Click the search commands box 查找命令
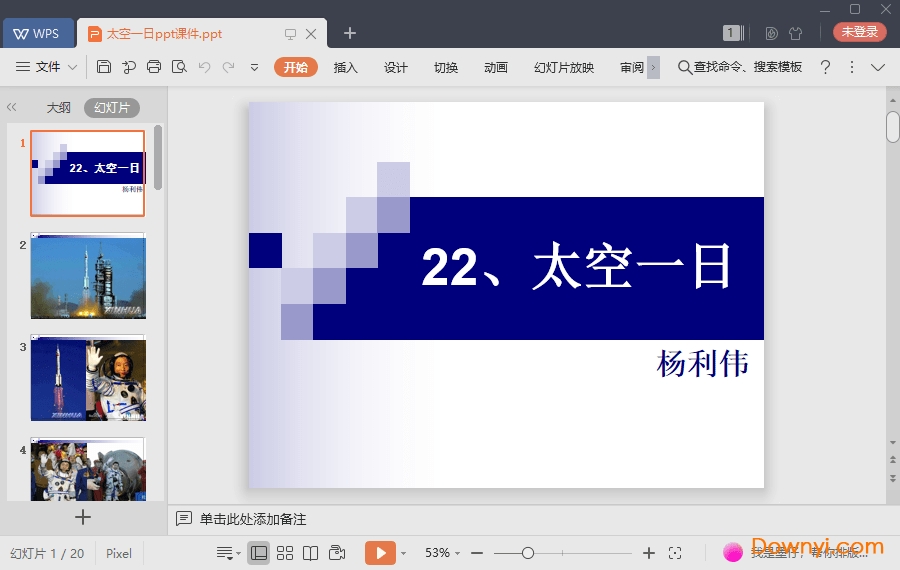Screen dimensions: 900x570 pyautogui.click(x=740, y=67)
